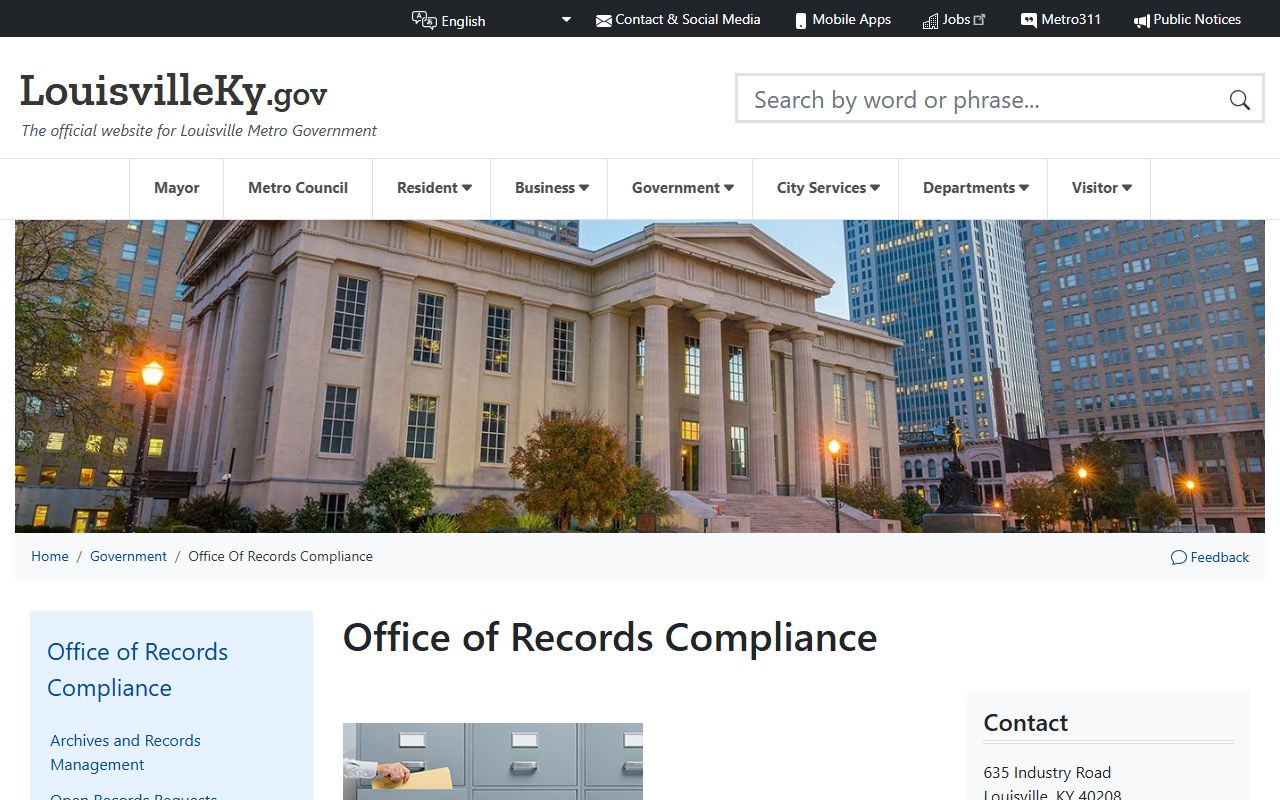
Task: Open the Jobs link
Action: pos(956,19)
